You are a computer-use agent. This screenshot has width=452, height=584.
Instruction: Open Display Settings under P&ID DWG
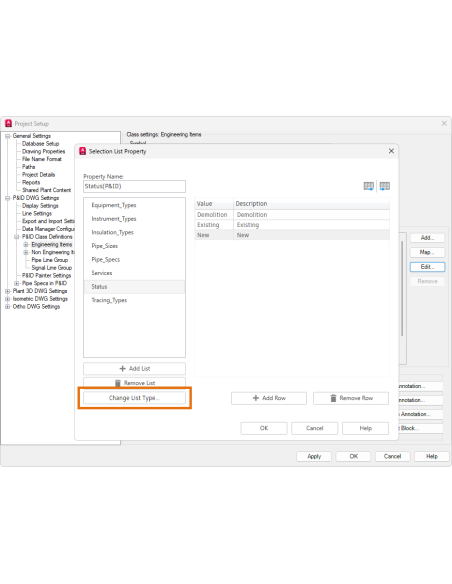click(x=40, y=206)
